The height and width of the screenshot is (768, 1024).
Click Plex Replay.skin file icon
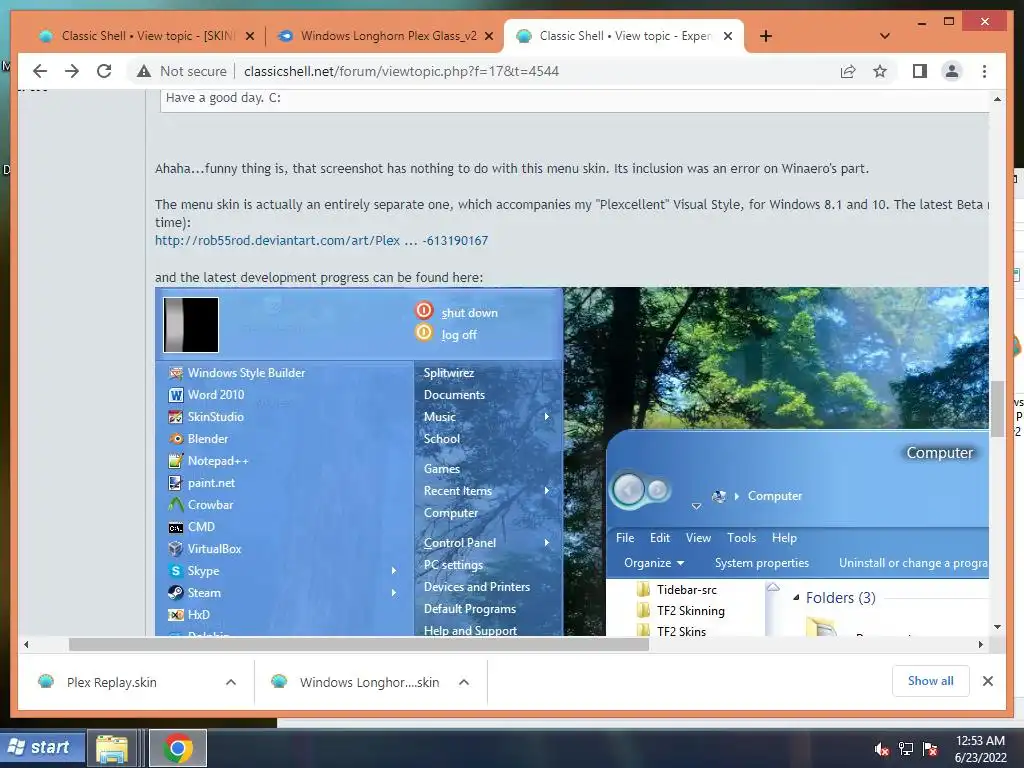pyautogui.click(x=46, y=682)
